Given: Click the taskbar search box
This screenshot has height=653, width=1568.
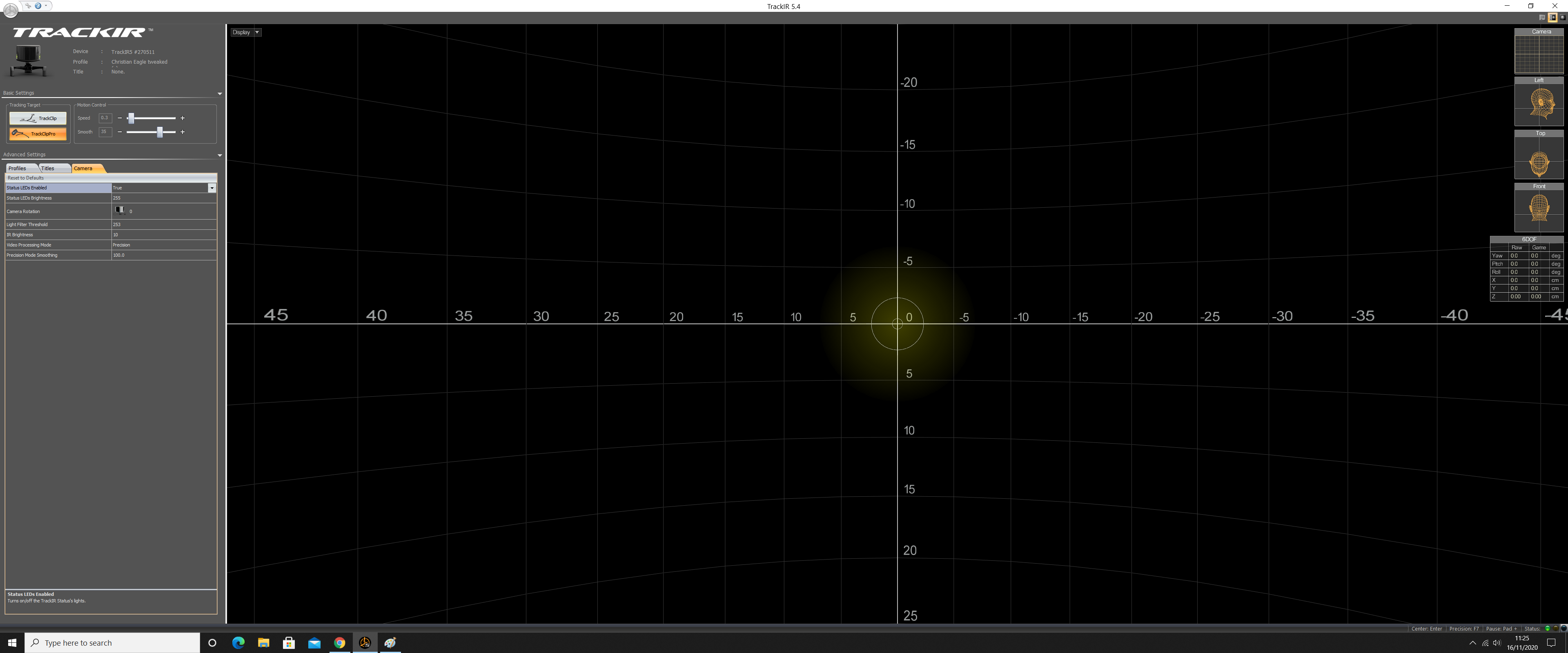Looking at the screenshot, I should coord(112,643).
